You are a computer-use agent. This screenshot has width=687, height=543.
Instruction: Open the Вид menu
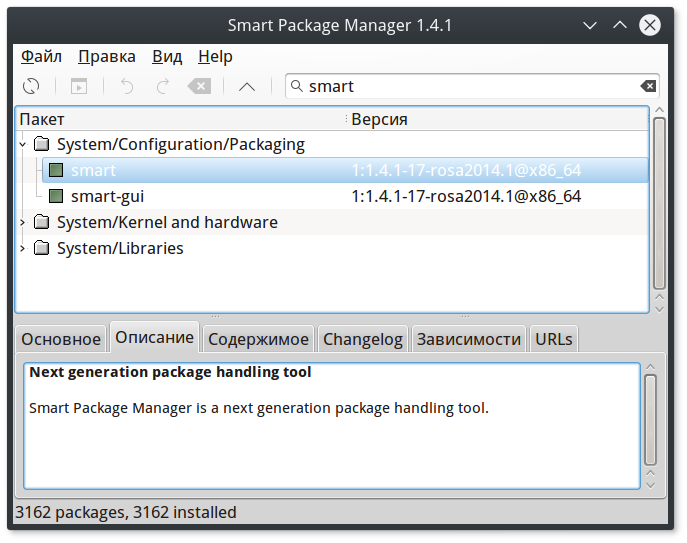click(x=167, y=57)
